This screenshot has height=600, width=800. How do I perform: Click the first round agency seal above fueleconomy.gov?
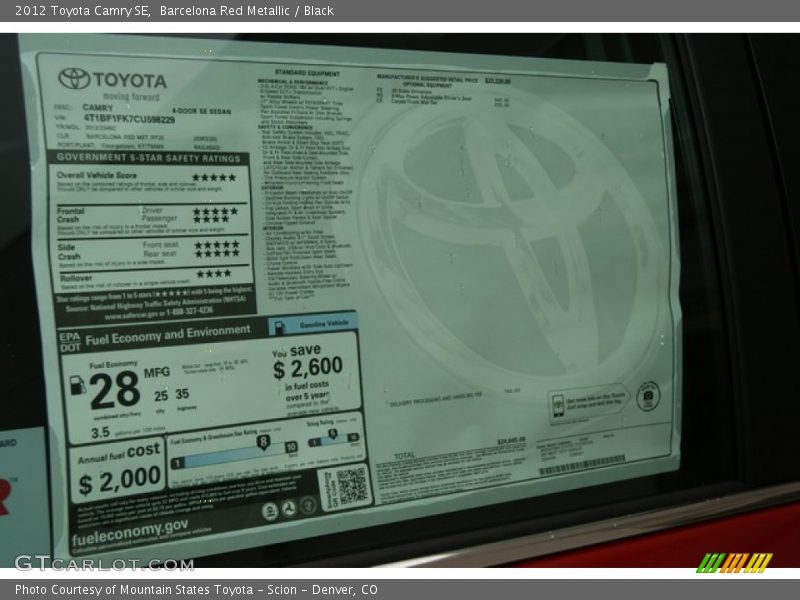270,511
